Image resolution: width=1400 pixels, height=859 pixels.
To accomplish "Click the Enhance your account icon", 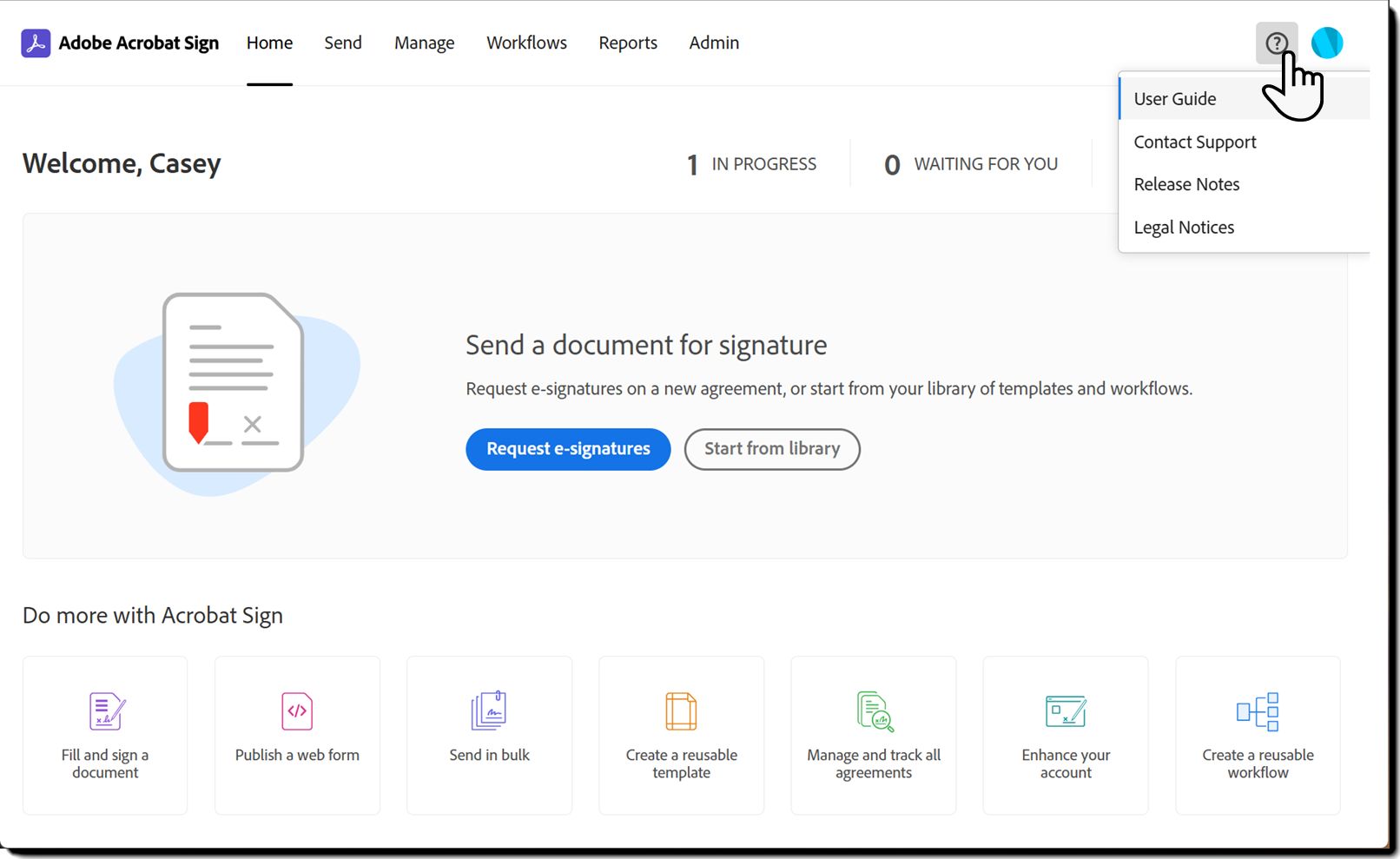I will [1066, 711].
